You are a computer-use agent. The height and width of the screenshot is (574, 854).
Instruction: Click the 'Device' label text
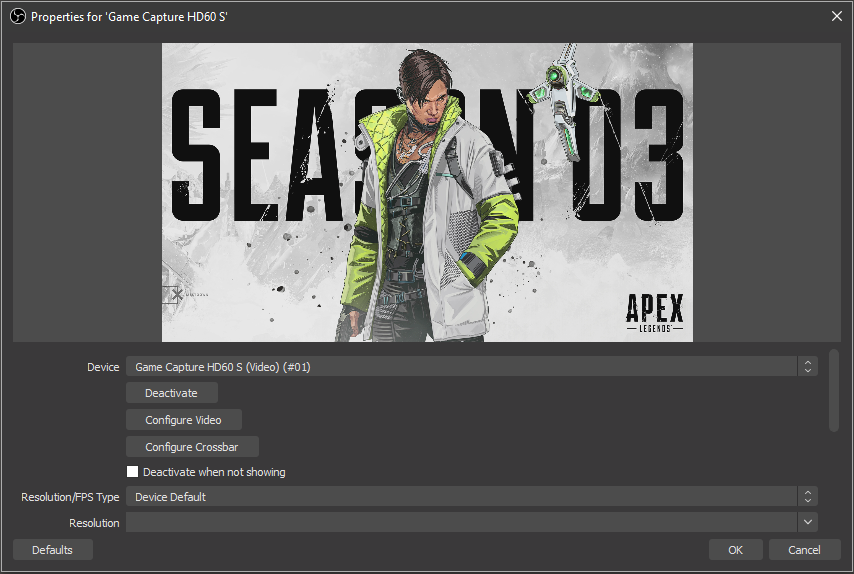tap(103, 367)
